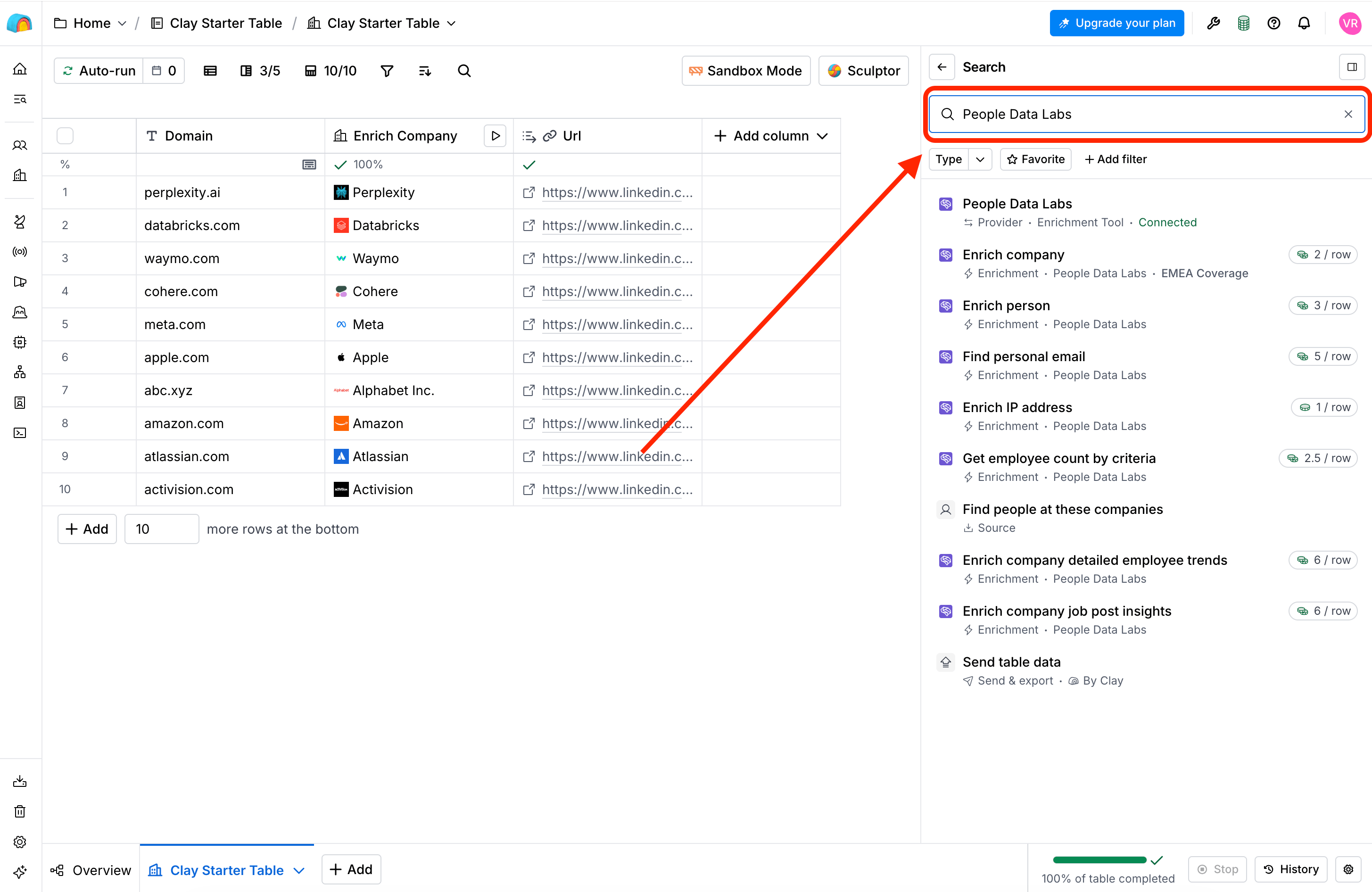Viewport: 1372px width, 892px height.
Task: Click Upgrade your plan button
Action: [x=1116, y=23]
